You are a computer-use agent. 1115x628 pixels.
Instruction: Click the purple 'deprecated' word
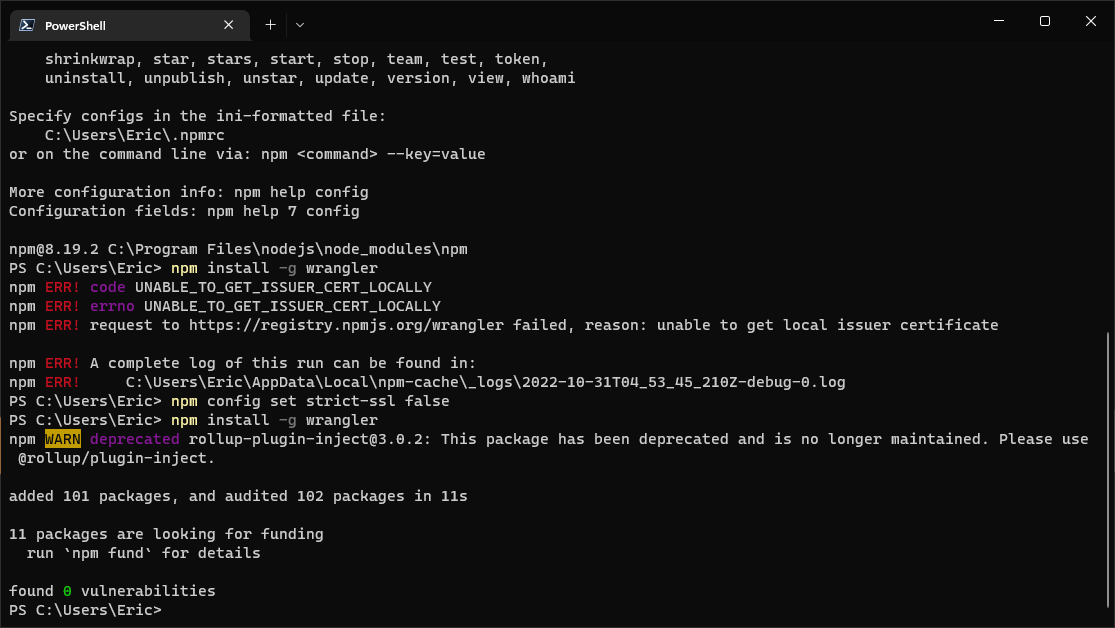coord(134,439)
